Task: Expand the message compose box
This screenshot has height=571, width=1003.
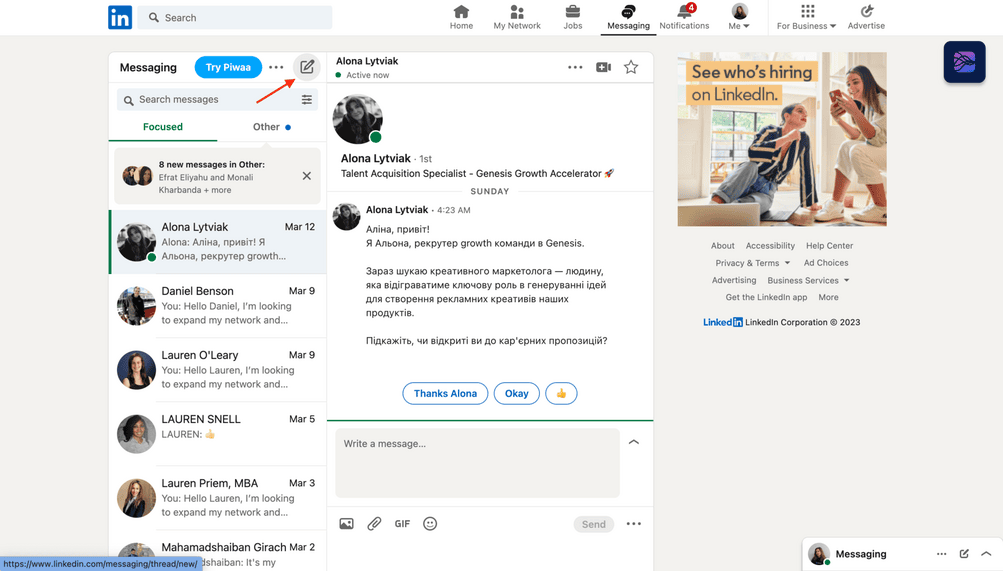Action: click(633, 442)
